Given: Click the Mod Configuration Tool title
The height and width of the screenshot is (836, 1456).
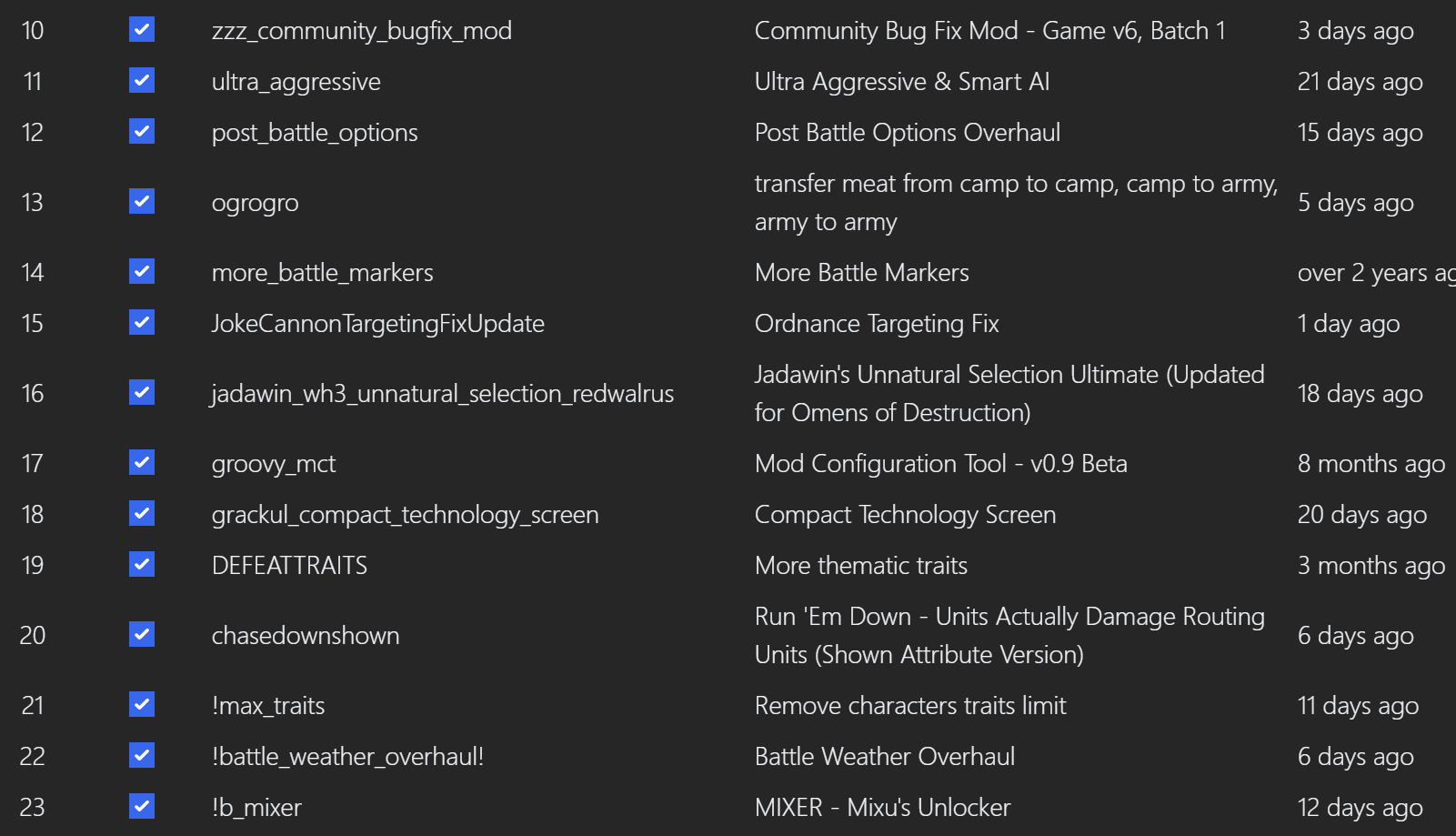Looking at the screenshot, I should click(x=940, y=464).
